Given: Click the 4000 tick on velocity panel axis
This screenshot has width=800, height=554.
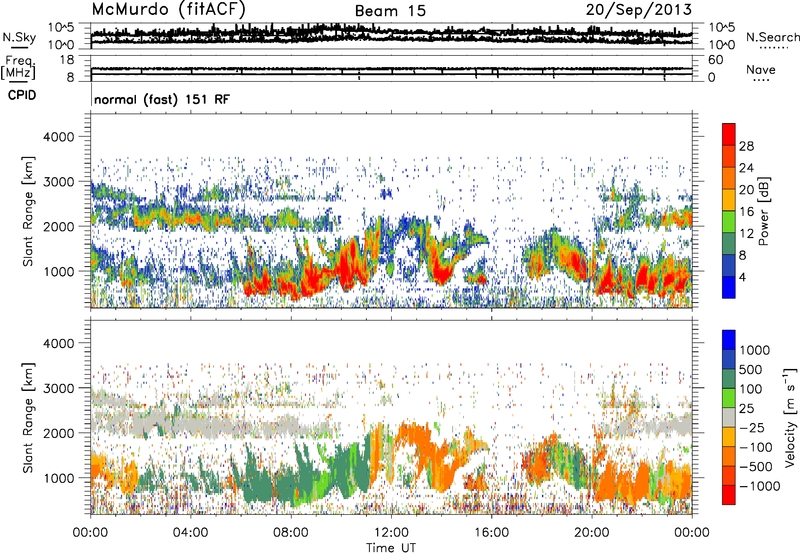Looking at the screenshot, I should [59, 343].
